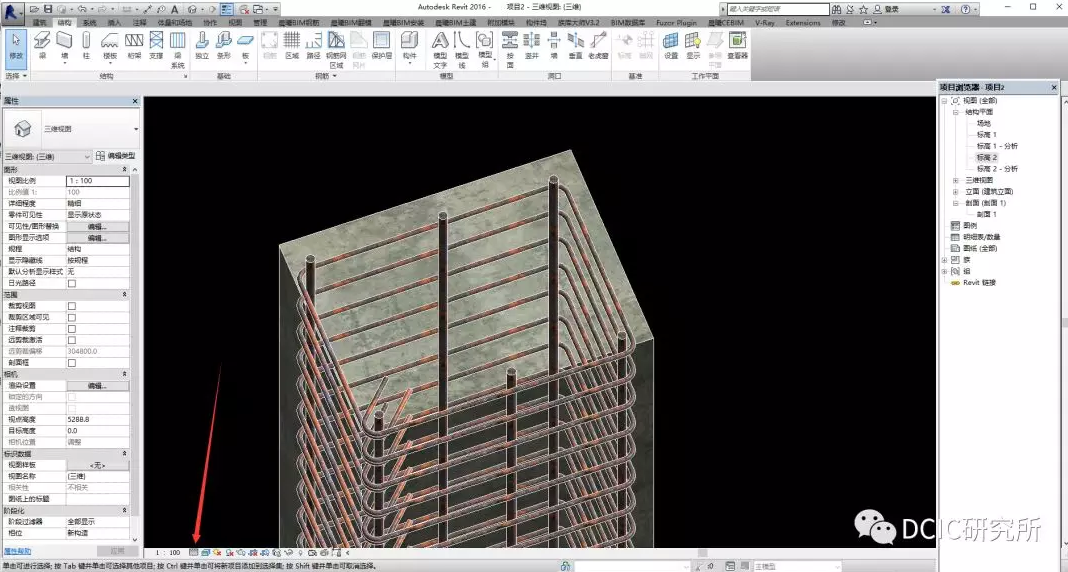Viewport: 1068px width, 572px height.
Task: Click the search keyword input box
Action: 778,9
